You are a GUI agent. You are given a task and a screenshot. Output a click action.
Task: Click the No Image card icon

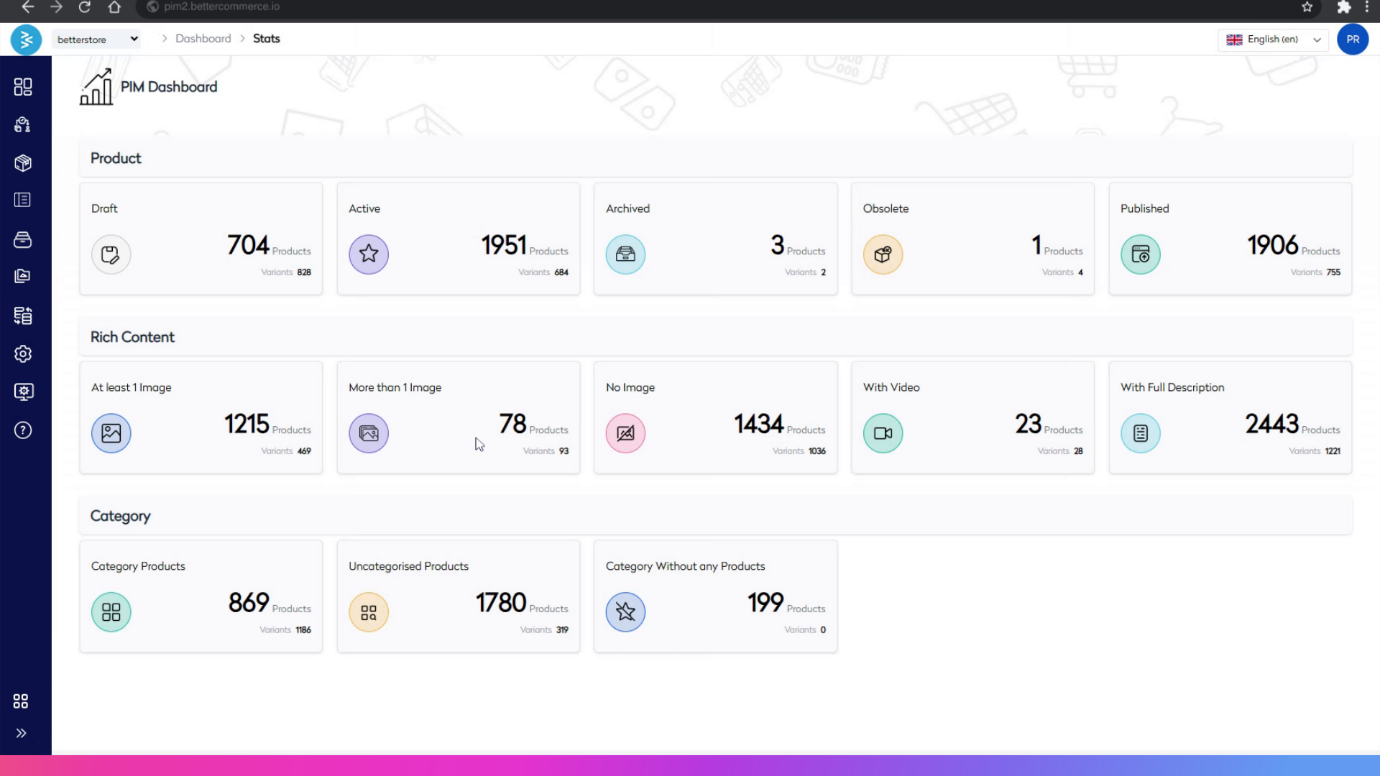point(625,433)
